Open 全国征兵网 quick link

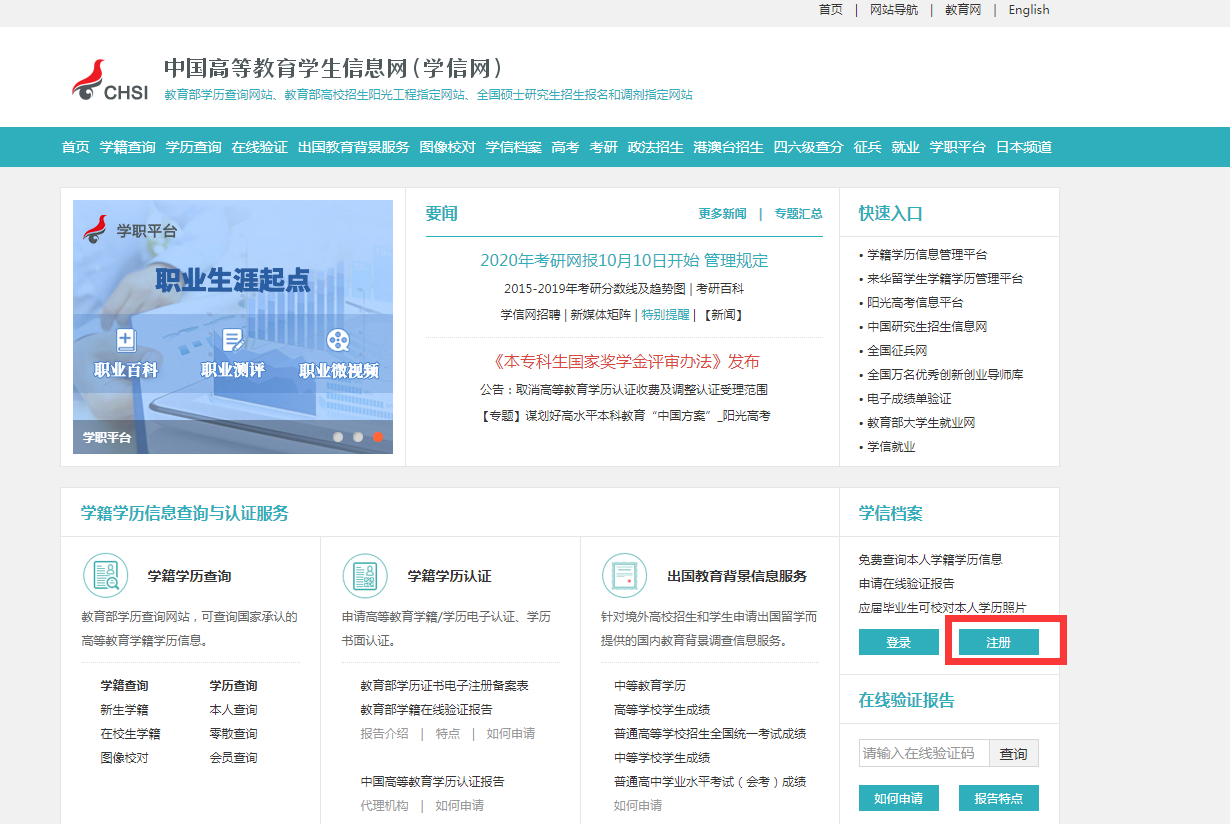pos(897,351)
